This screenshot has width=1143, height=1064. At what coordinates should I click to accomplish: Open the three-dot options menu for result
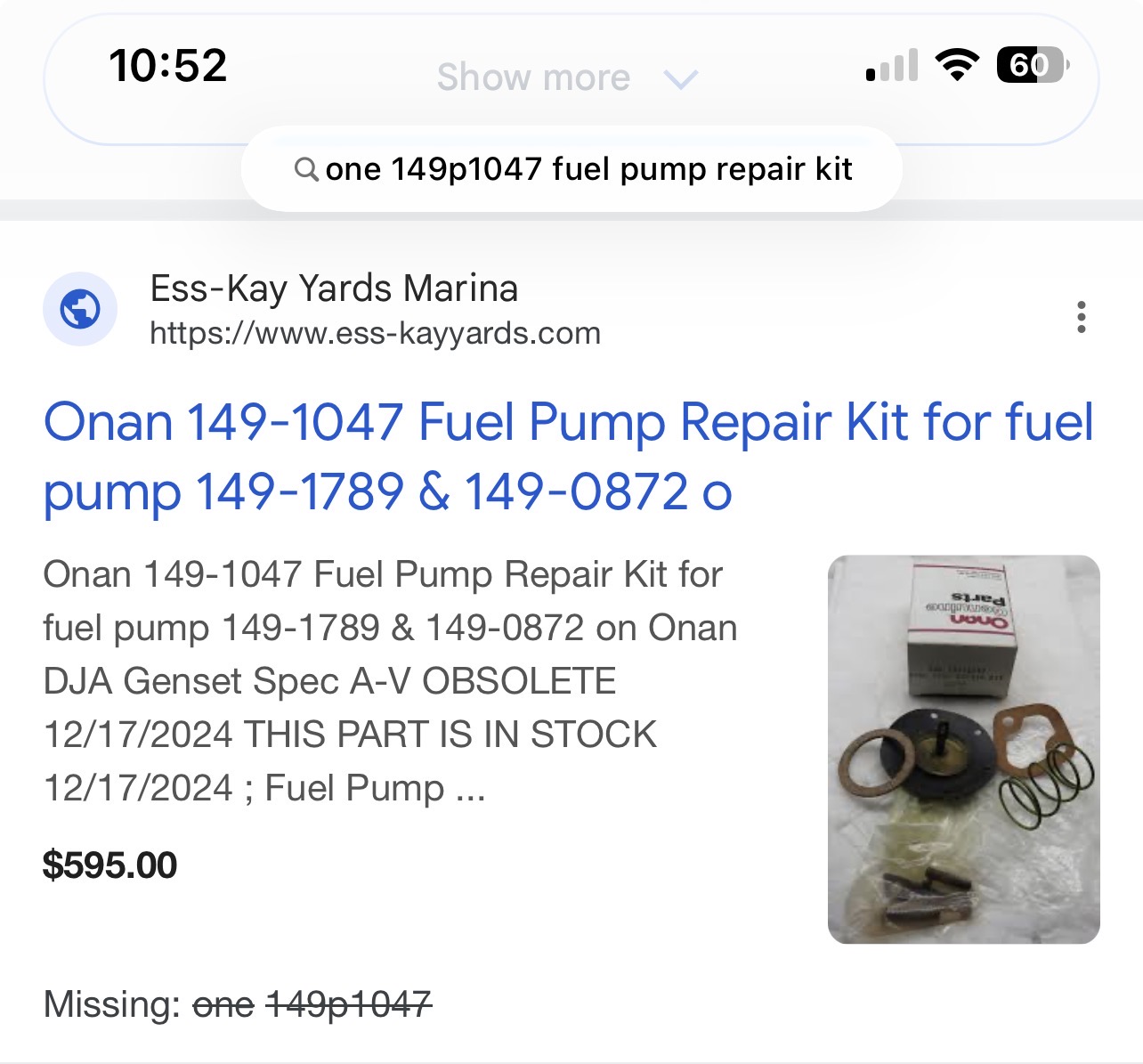pos(1081,317)
